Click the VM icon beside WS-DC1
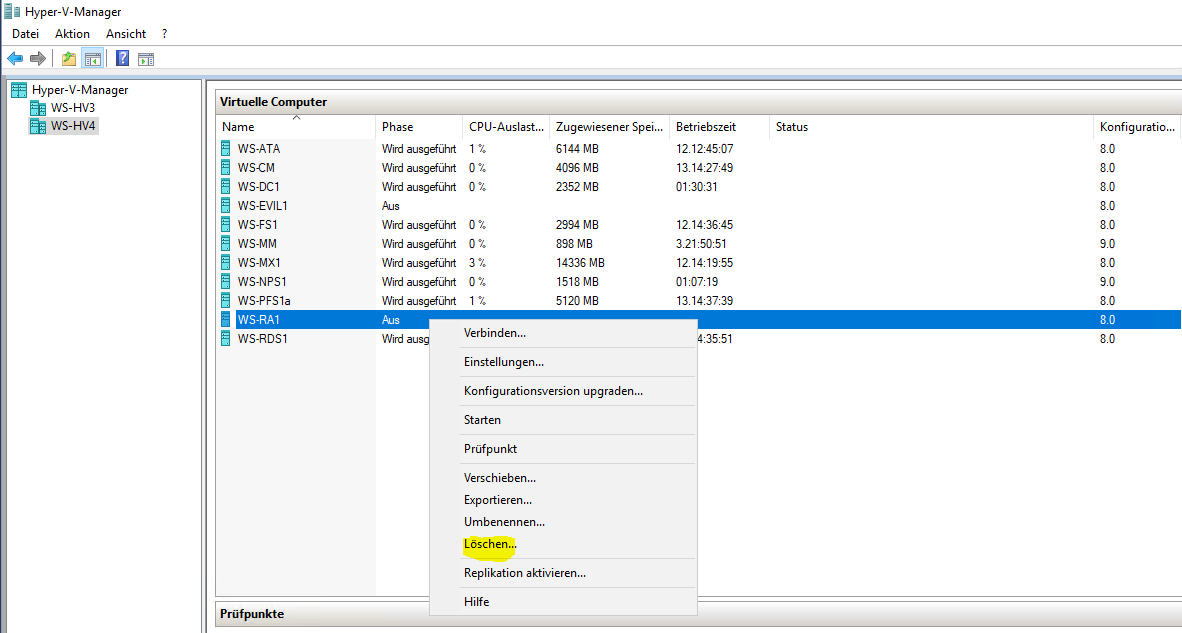 (x=225, y=186)
